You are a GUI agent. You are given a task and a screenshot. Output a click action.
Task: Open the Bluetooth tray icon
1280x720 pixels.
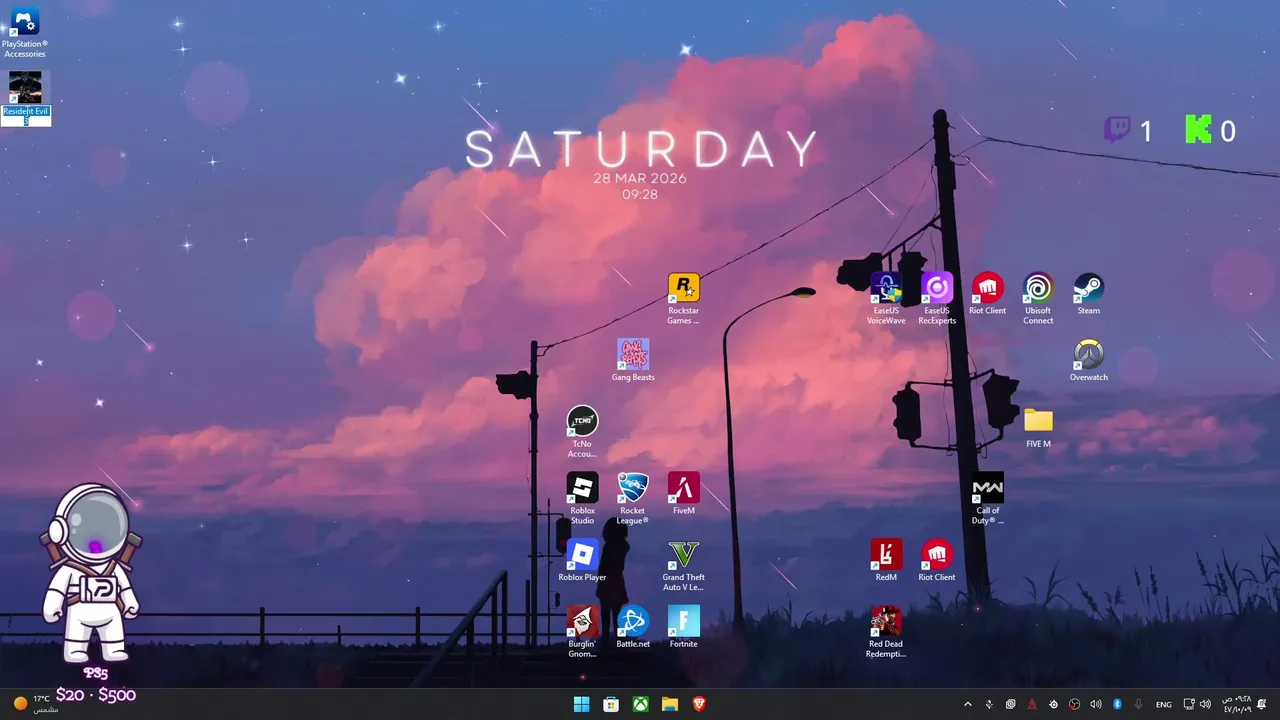pos(1118,704)
